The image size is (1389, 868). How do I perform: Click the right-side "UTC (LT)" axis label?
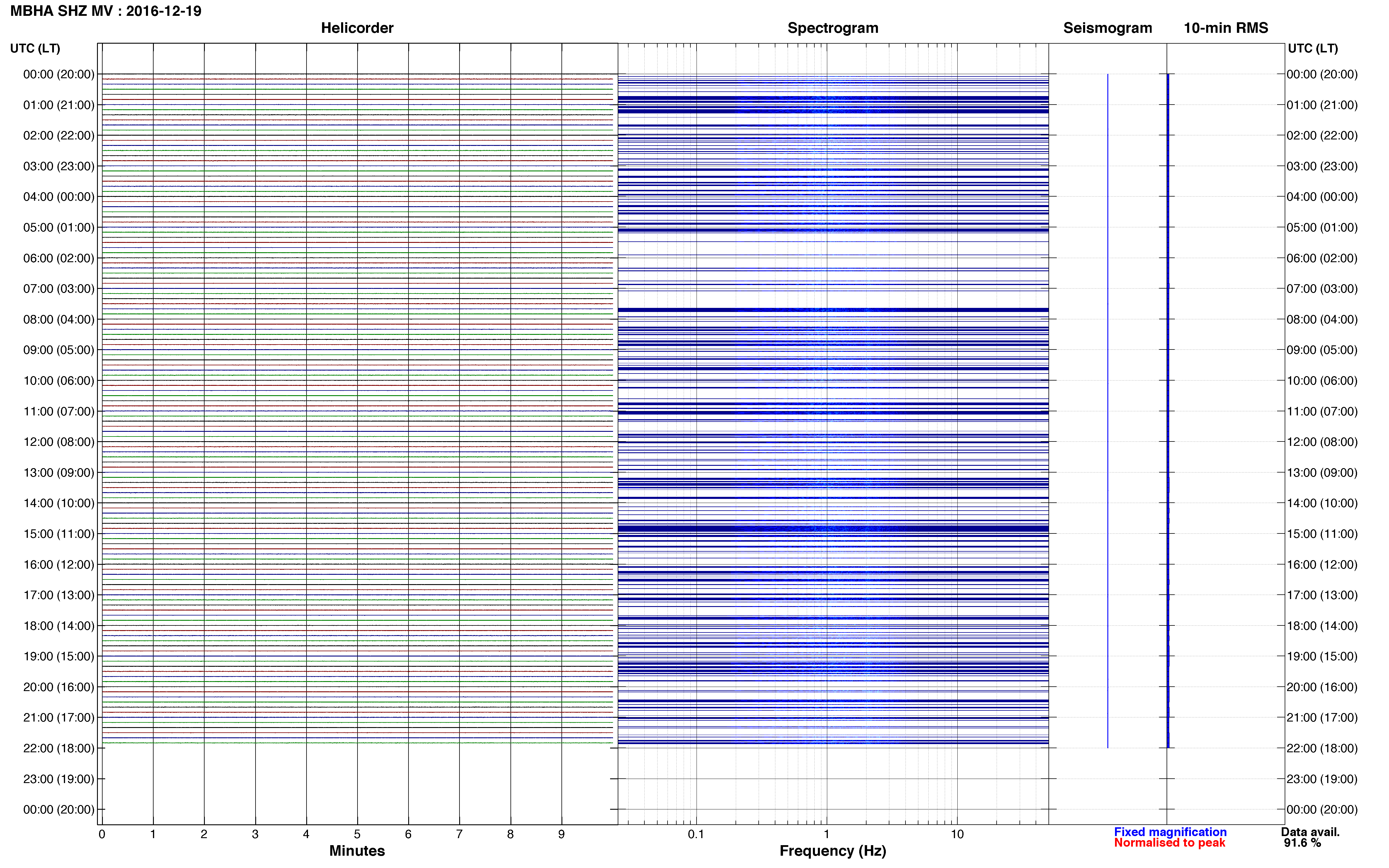[1313, 48]
